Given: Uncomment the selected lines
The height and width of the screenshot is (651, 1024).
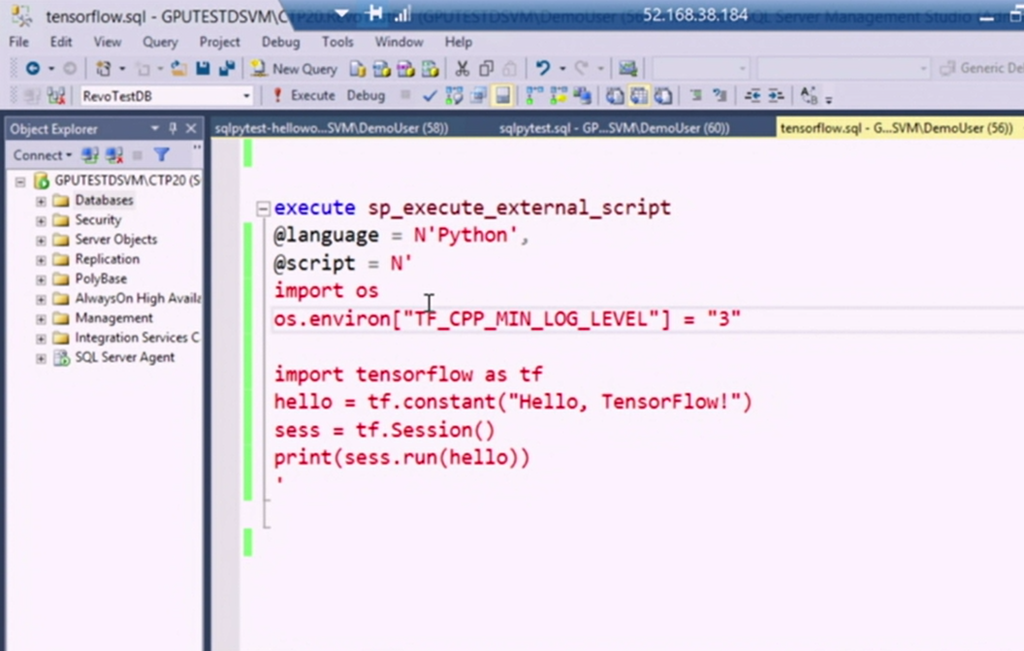Looking at the screenshot, I should (720, 96).
